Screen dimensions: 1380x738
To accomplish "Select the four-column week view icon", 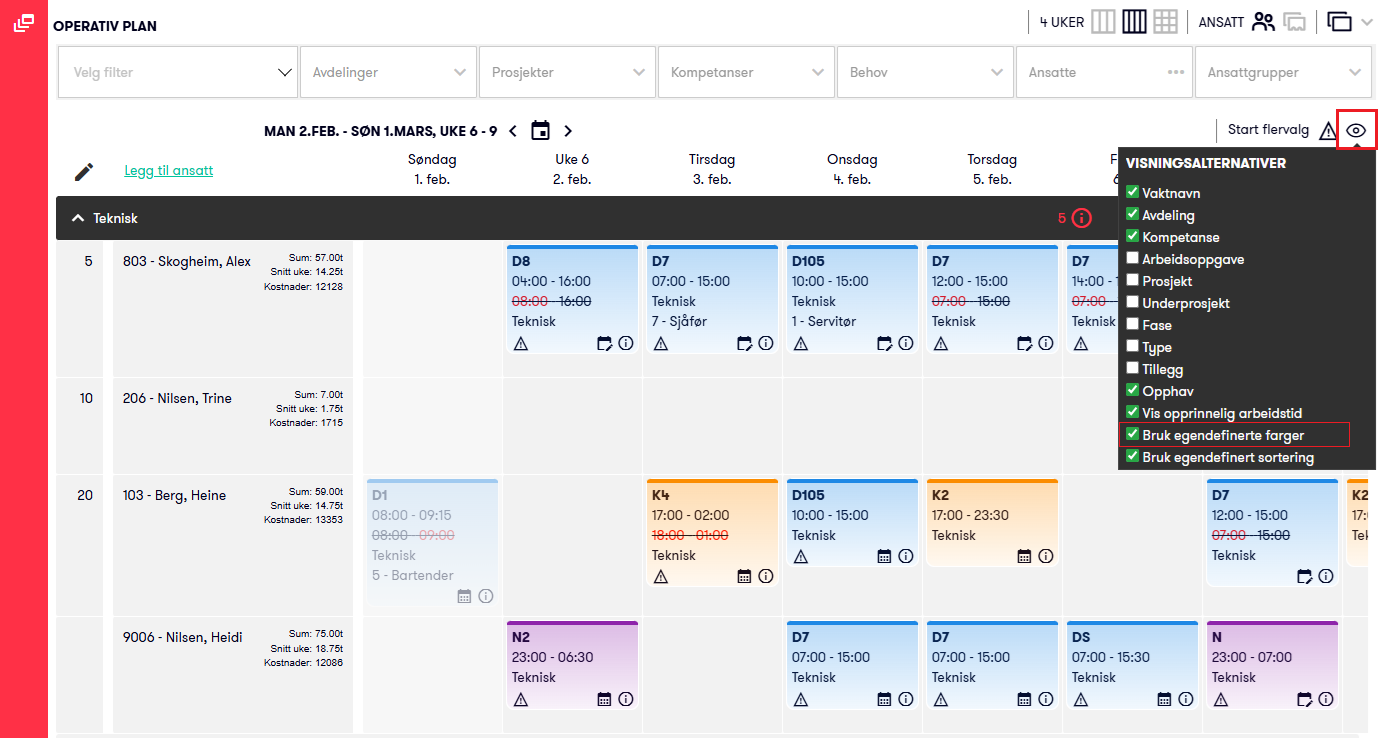I will pos(1133,21).
